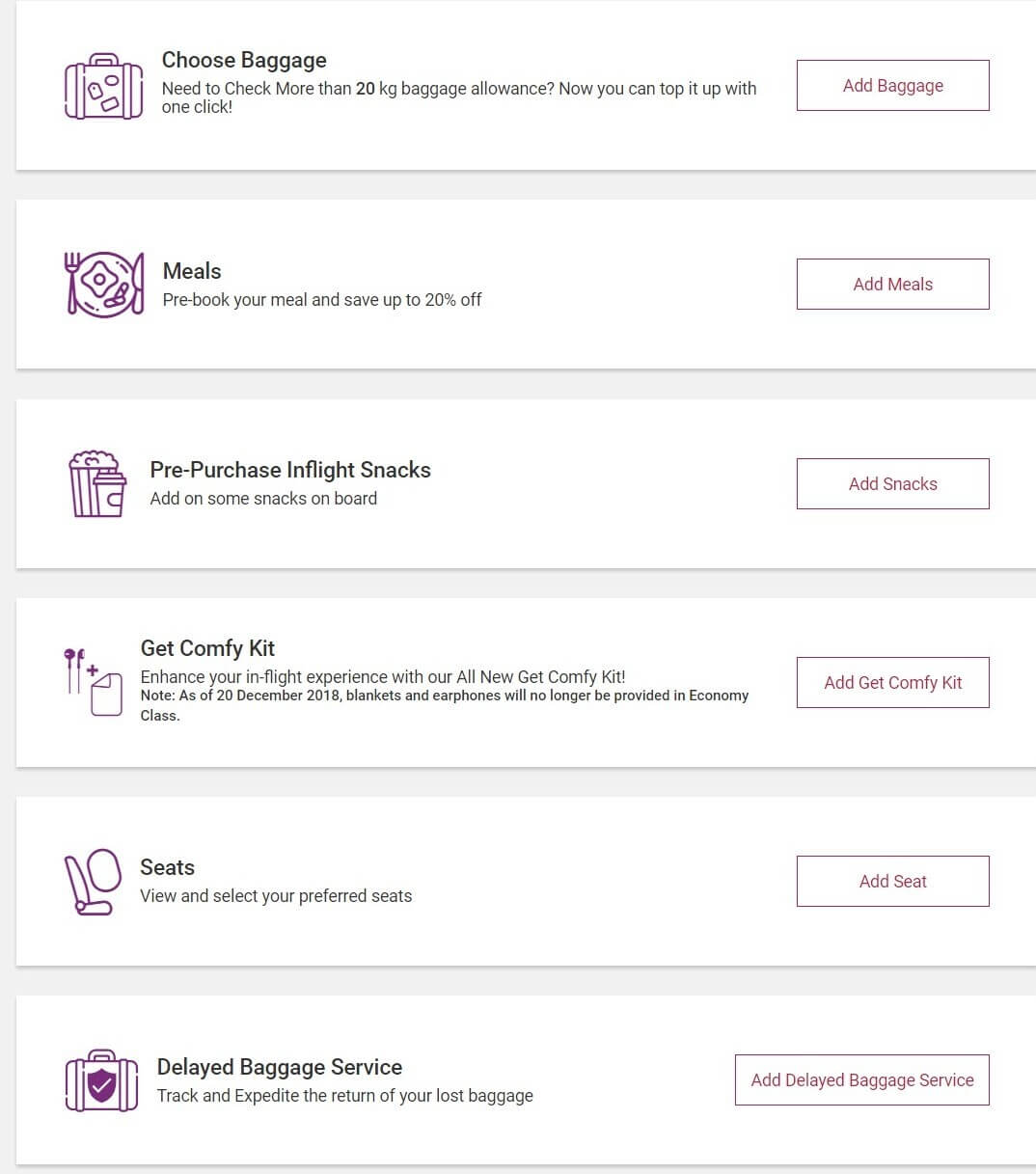The height and width of the screenshot is (1174, 1036).
Task: Click Add Delayed Baggage Service button
Action: [x=861, y=1079]
